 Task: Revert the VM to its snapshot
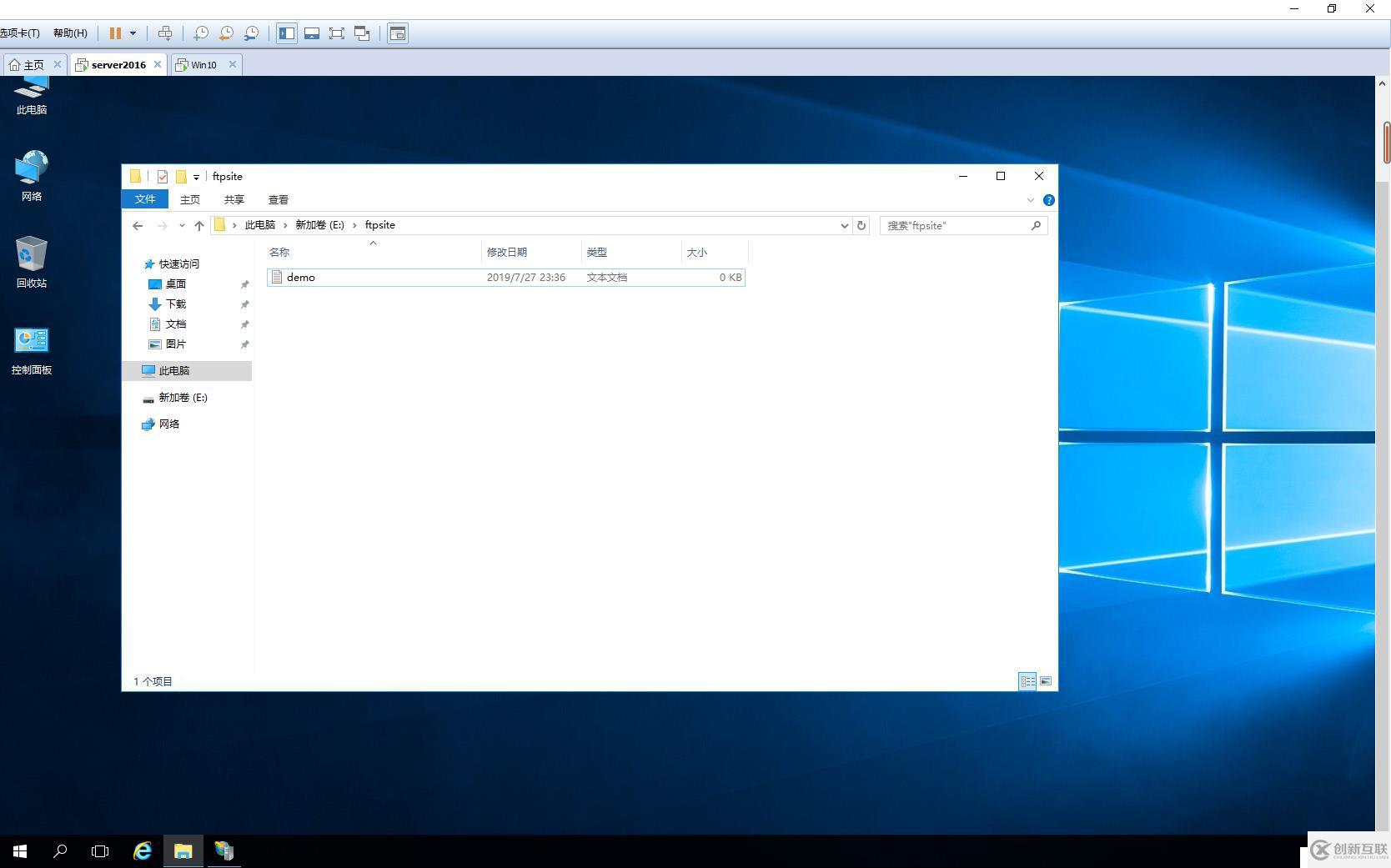pos(226,33)
